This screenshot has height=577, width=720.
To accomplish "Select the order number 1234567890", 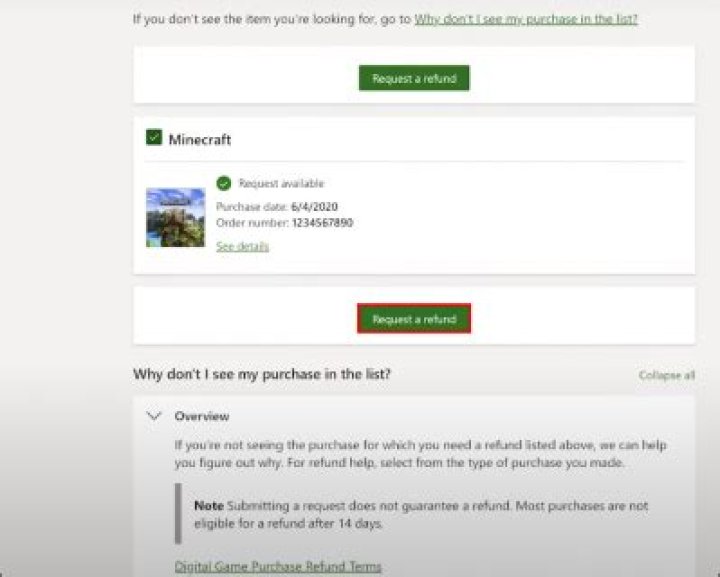I will pyautogui.click(x=320, y=222).
